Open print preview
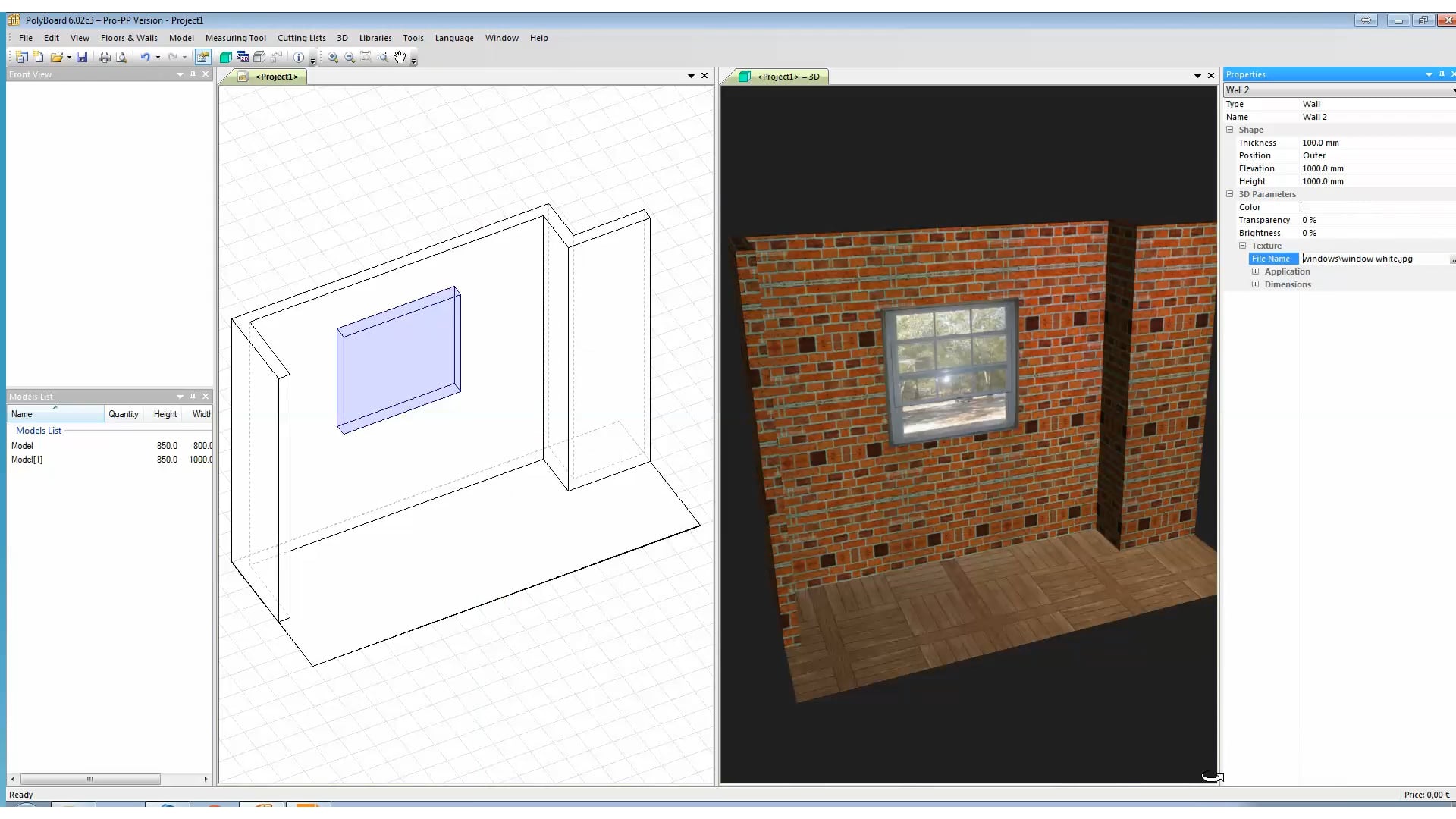 pyautogui.click(x=121, y=58)
